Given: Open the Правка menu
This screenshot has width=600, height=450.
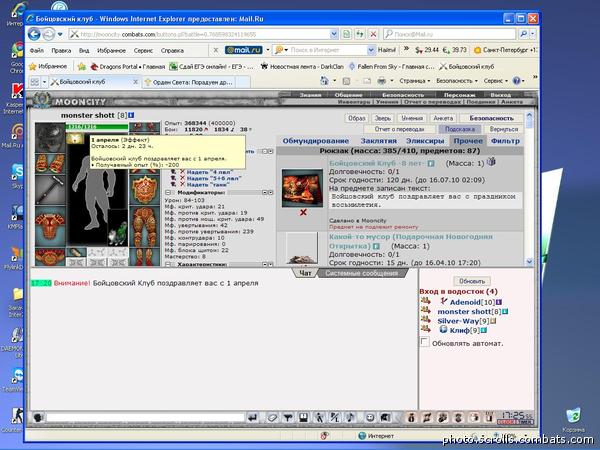Looking at the screenshot, I should 61,51.
